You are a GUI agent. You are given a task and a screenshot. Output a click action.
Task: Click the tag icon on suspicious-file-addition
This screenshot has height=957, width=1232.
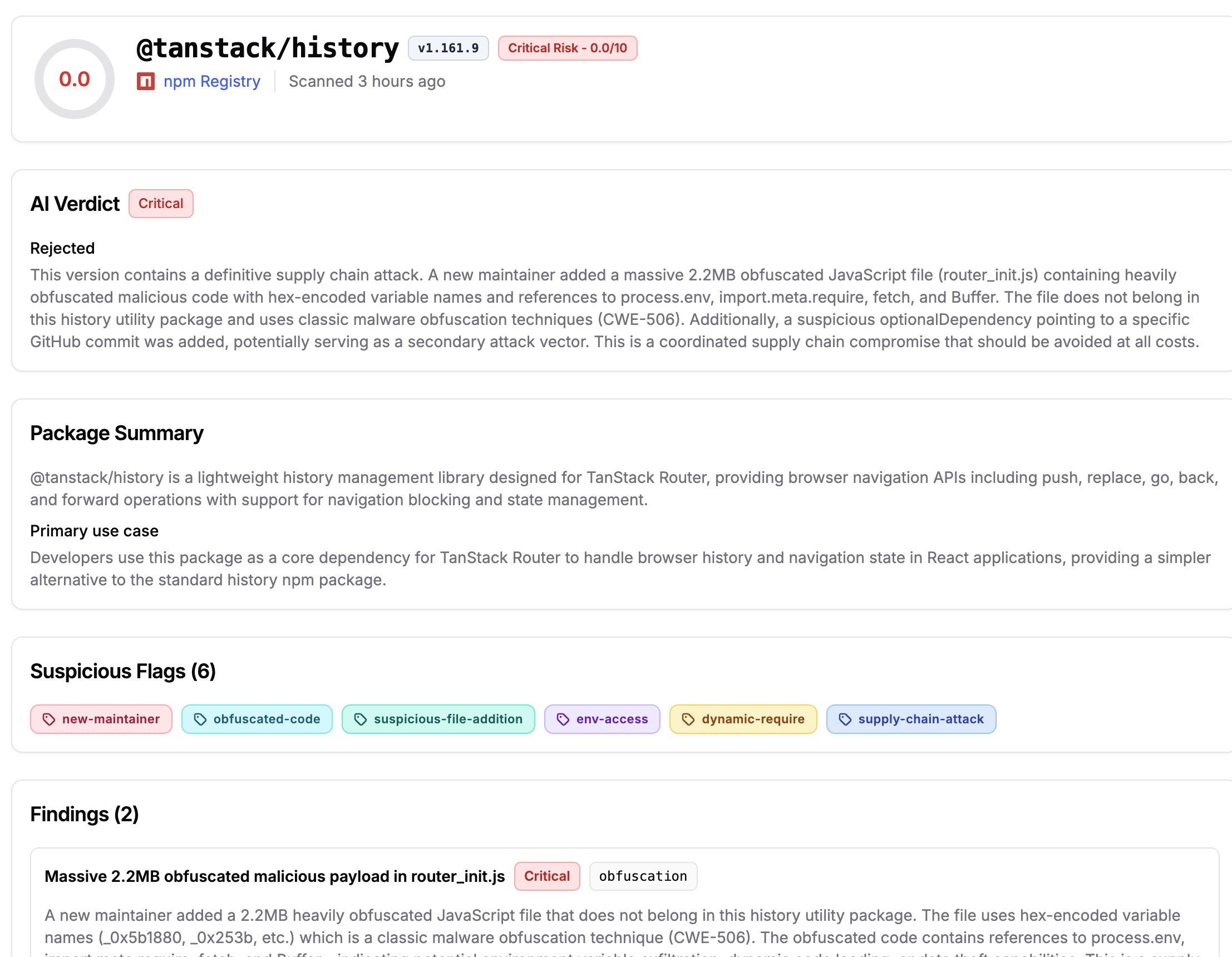(361, 719)
